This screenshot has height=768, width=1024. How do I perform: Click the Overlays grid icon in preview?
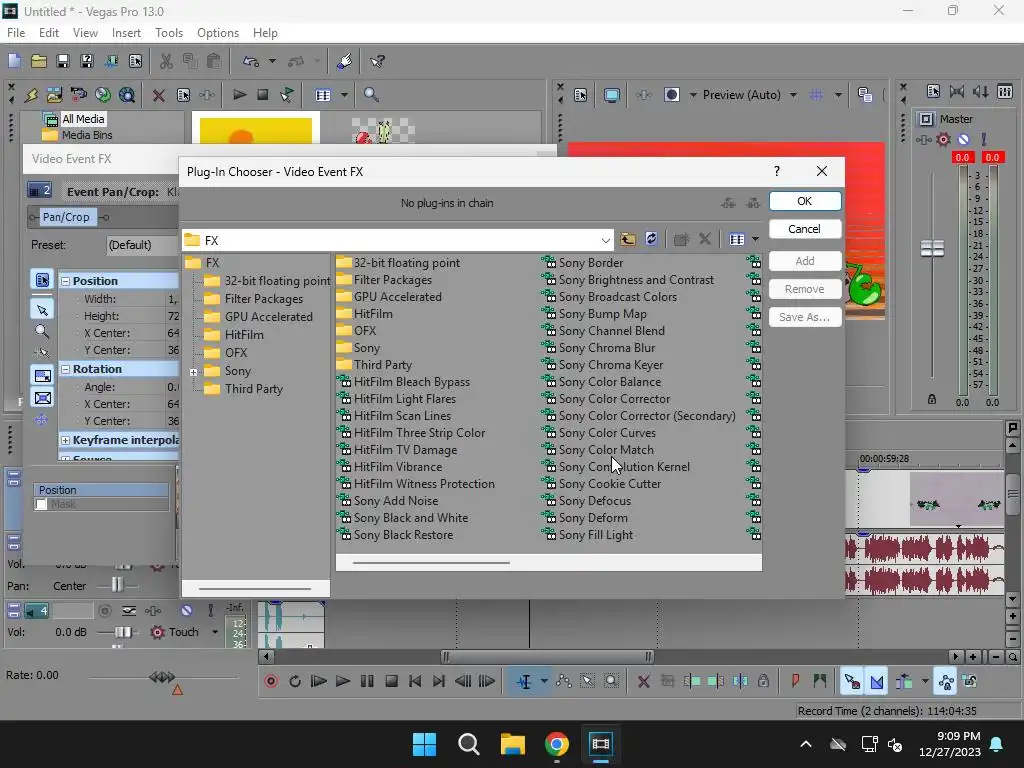point(816,95)
